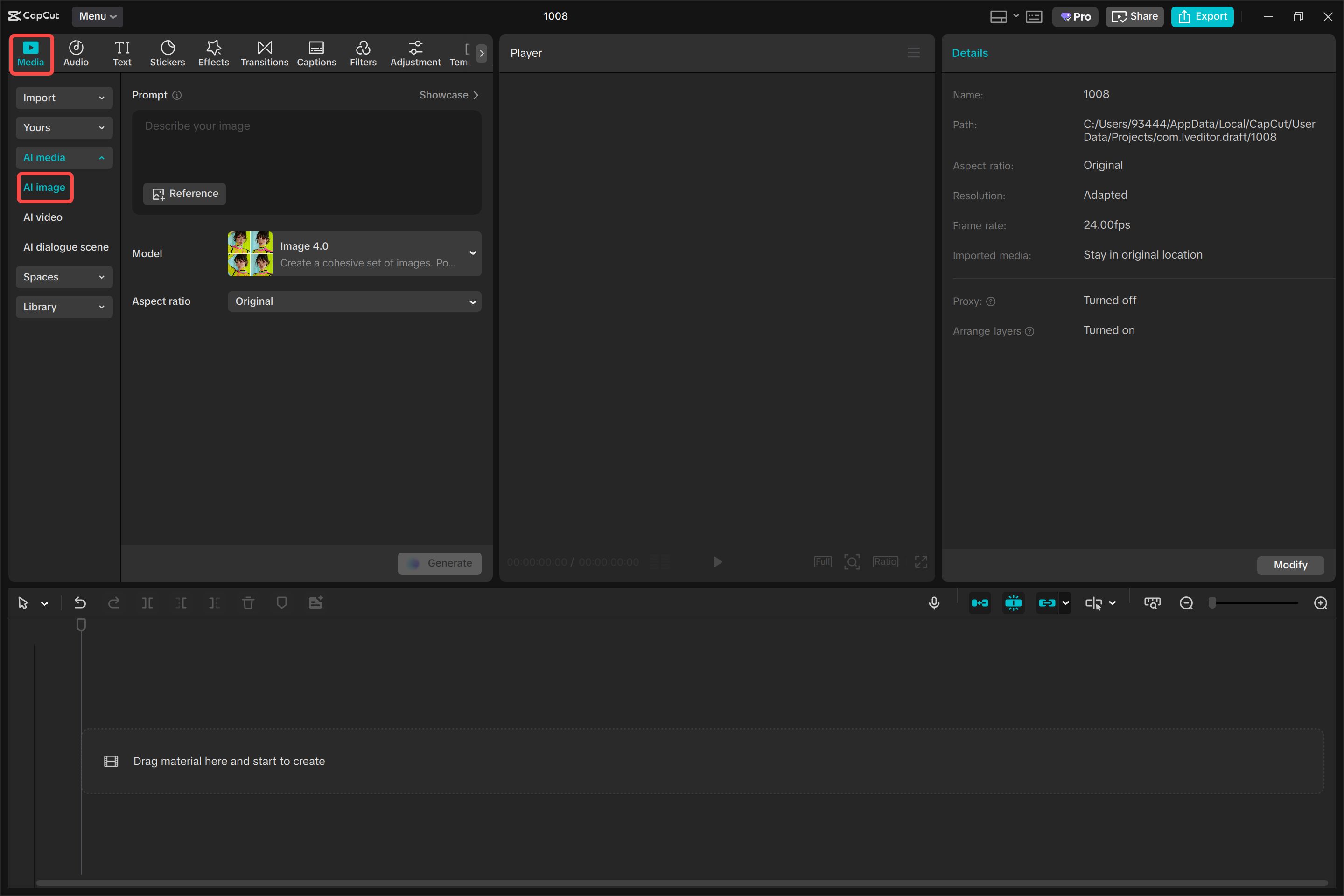Image resolution: width=1344 pixels, height=896 pixels.
Task: Expand the Yours section
Action: click(x=64, y=127)
